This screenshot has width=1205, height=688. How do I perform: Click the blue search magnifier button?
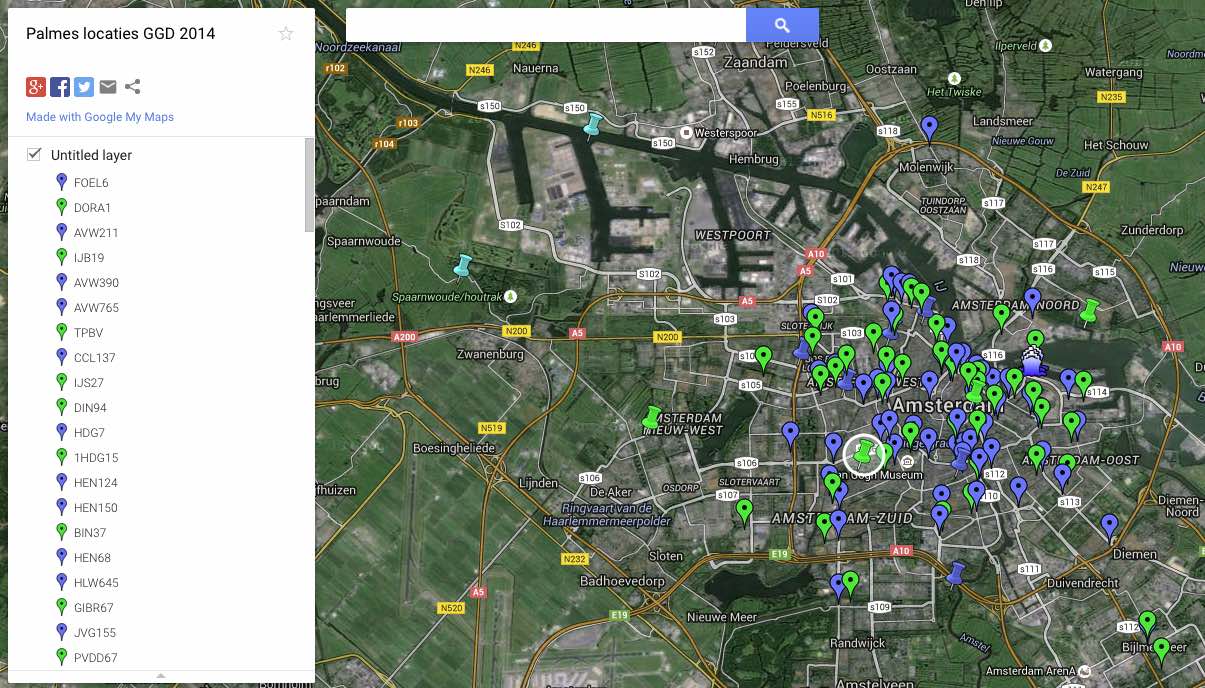782,25
